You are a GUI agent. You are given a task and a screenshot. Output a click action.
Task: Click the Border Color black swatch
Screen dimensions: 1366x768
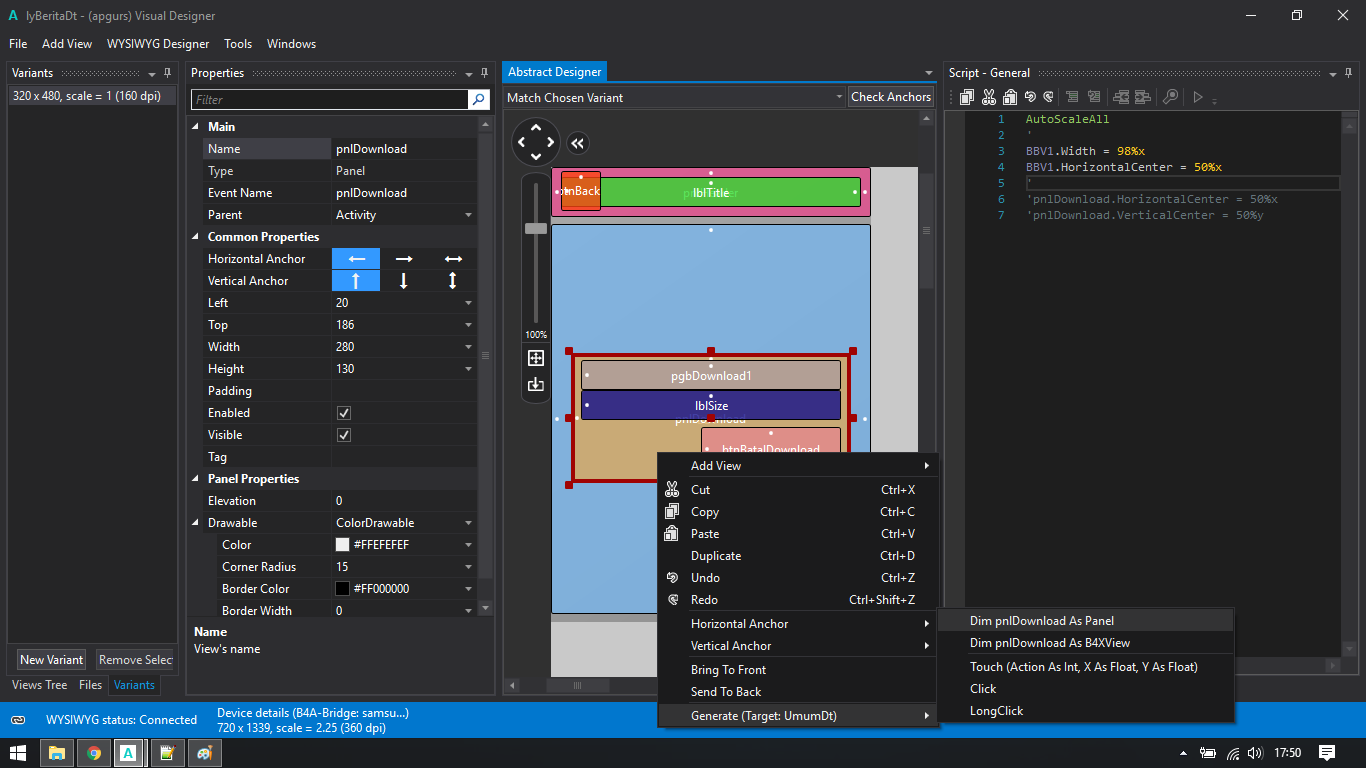(343, 589)
